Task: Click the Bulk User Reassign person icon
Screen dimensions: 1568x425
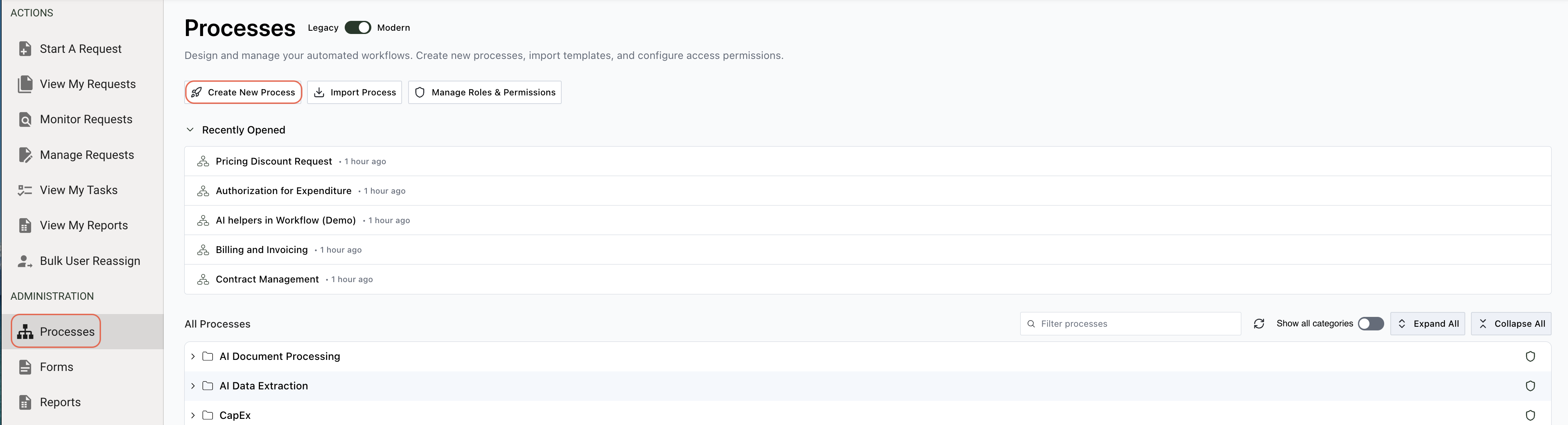Action: 24,260
